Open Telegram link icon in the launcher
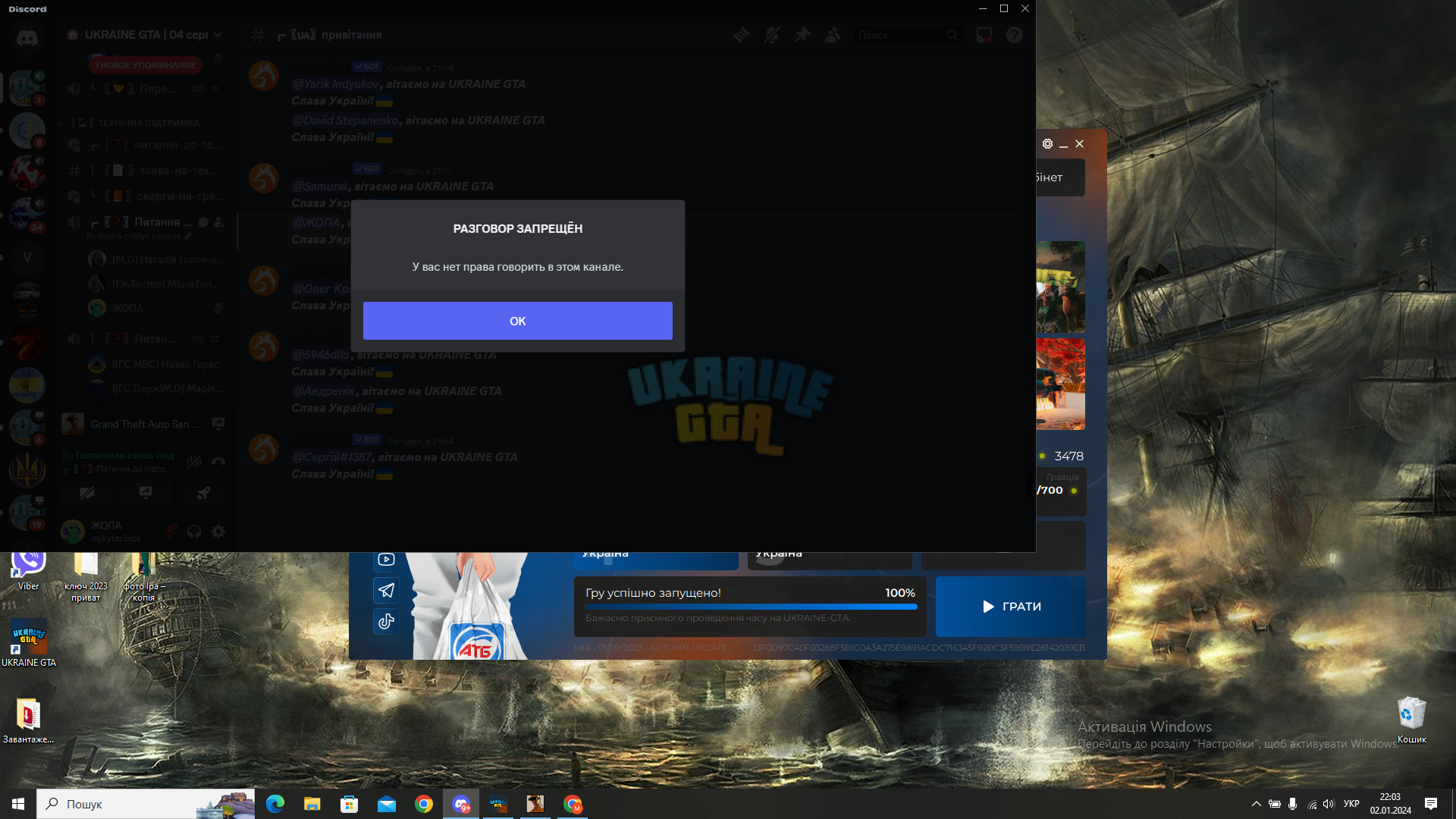The width and height of the screenshot is (1456, 819). 386,590
